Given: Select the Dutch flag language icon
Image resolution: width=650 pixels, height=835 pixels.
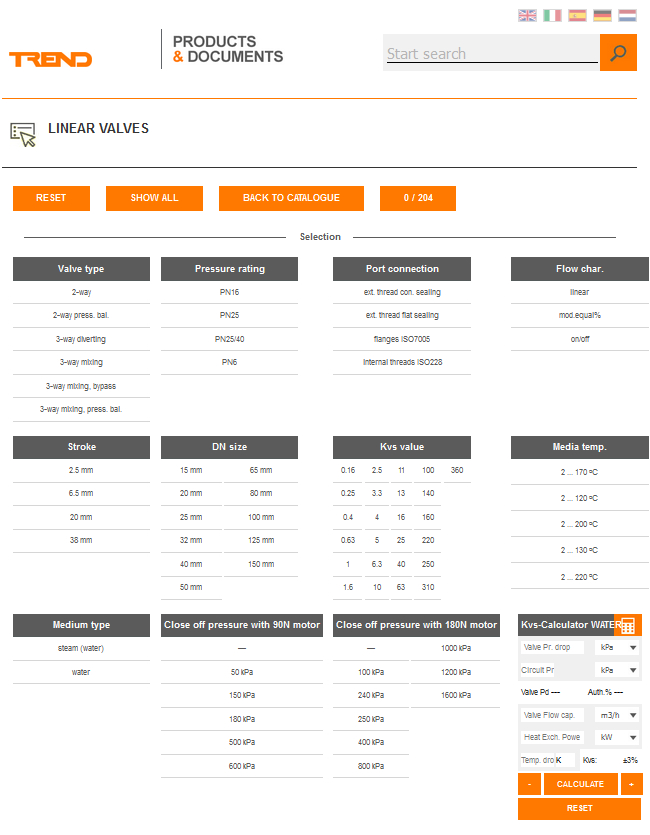Looking at the screenshot, I should tap(627, 15).
